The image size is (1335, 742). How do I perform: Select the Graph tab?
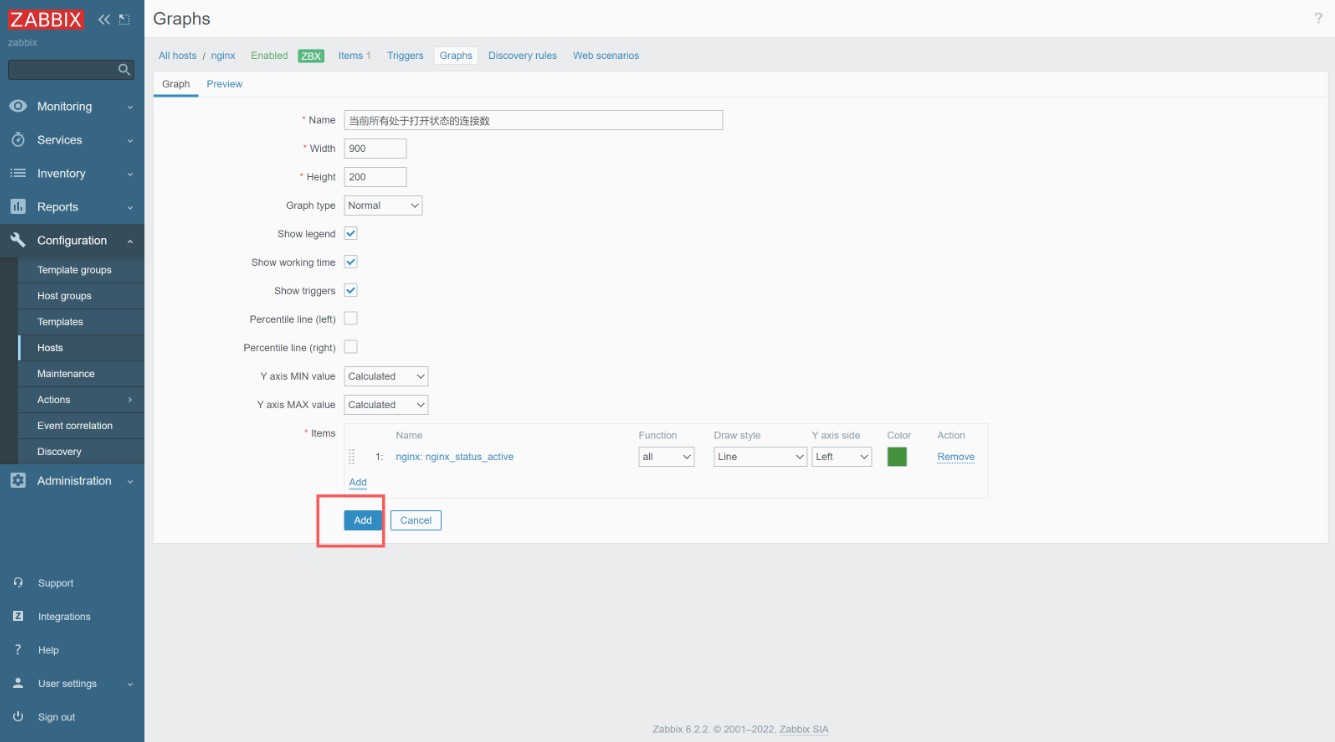pos(176,84)
